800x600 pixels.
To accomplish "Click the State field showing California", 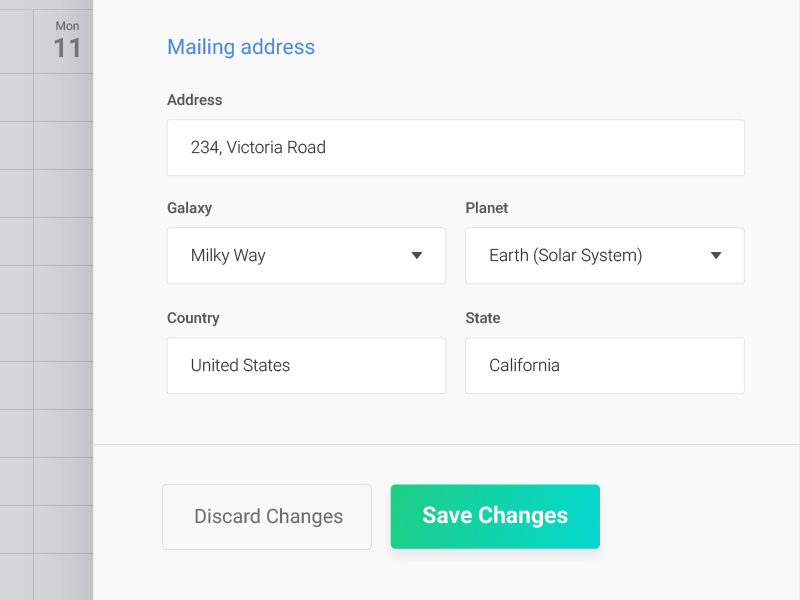I will tap(604, 365).
